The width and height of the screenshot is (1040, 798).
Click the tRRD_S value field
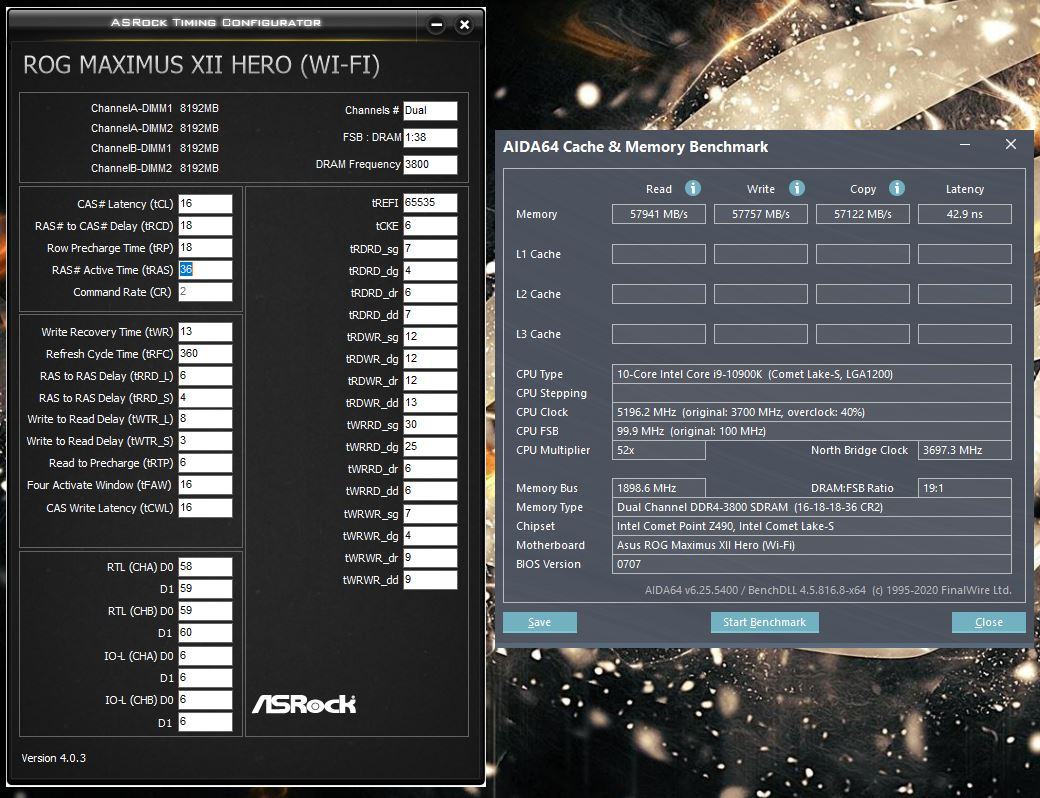pos(206,397)
